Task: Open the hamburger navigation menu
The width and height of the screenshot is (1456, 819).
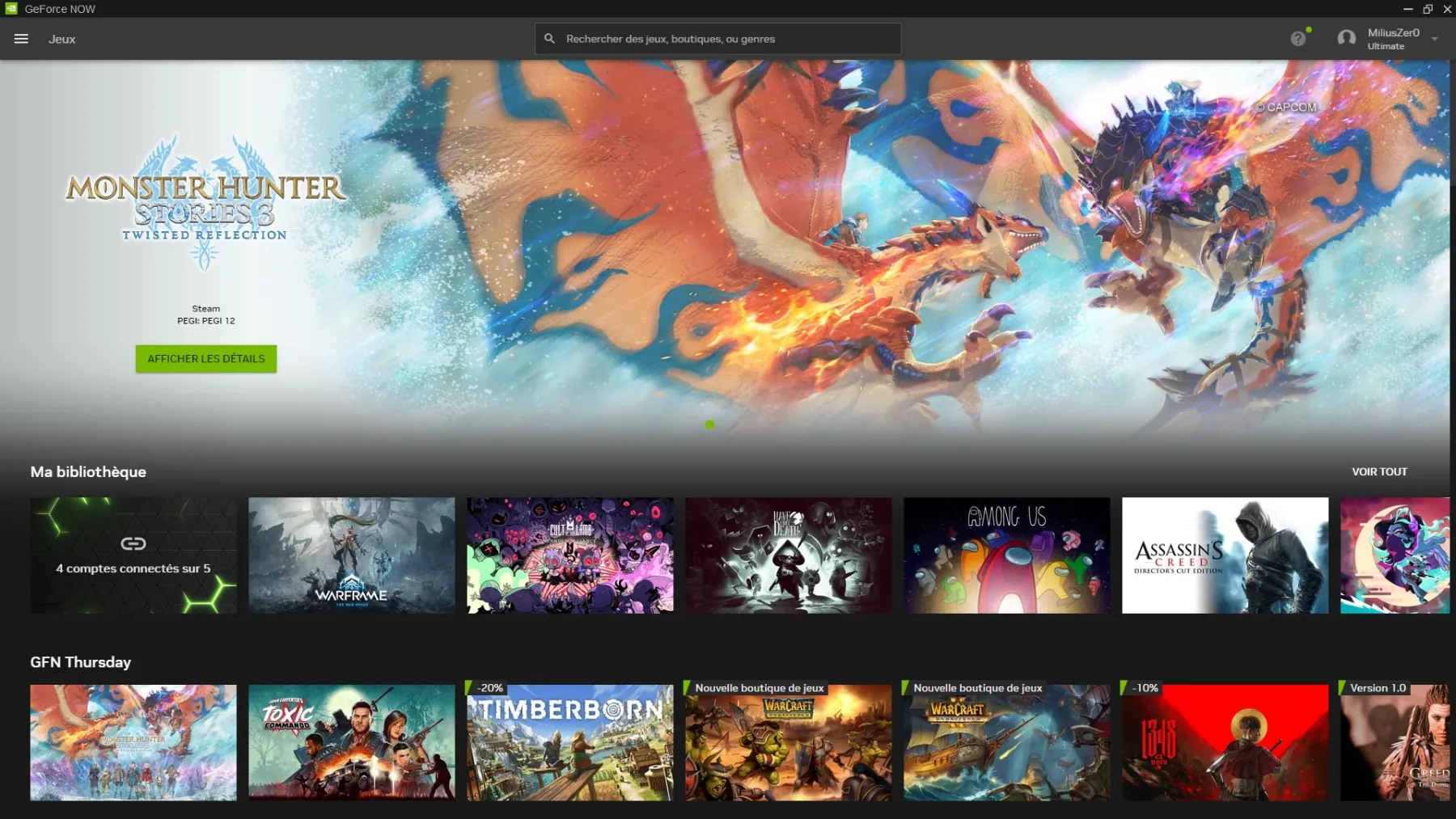Action: coord(21,39)
